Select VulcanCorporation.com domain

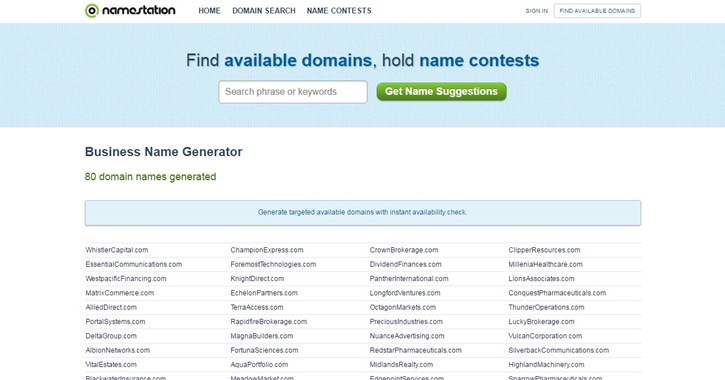pos(545,336)
